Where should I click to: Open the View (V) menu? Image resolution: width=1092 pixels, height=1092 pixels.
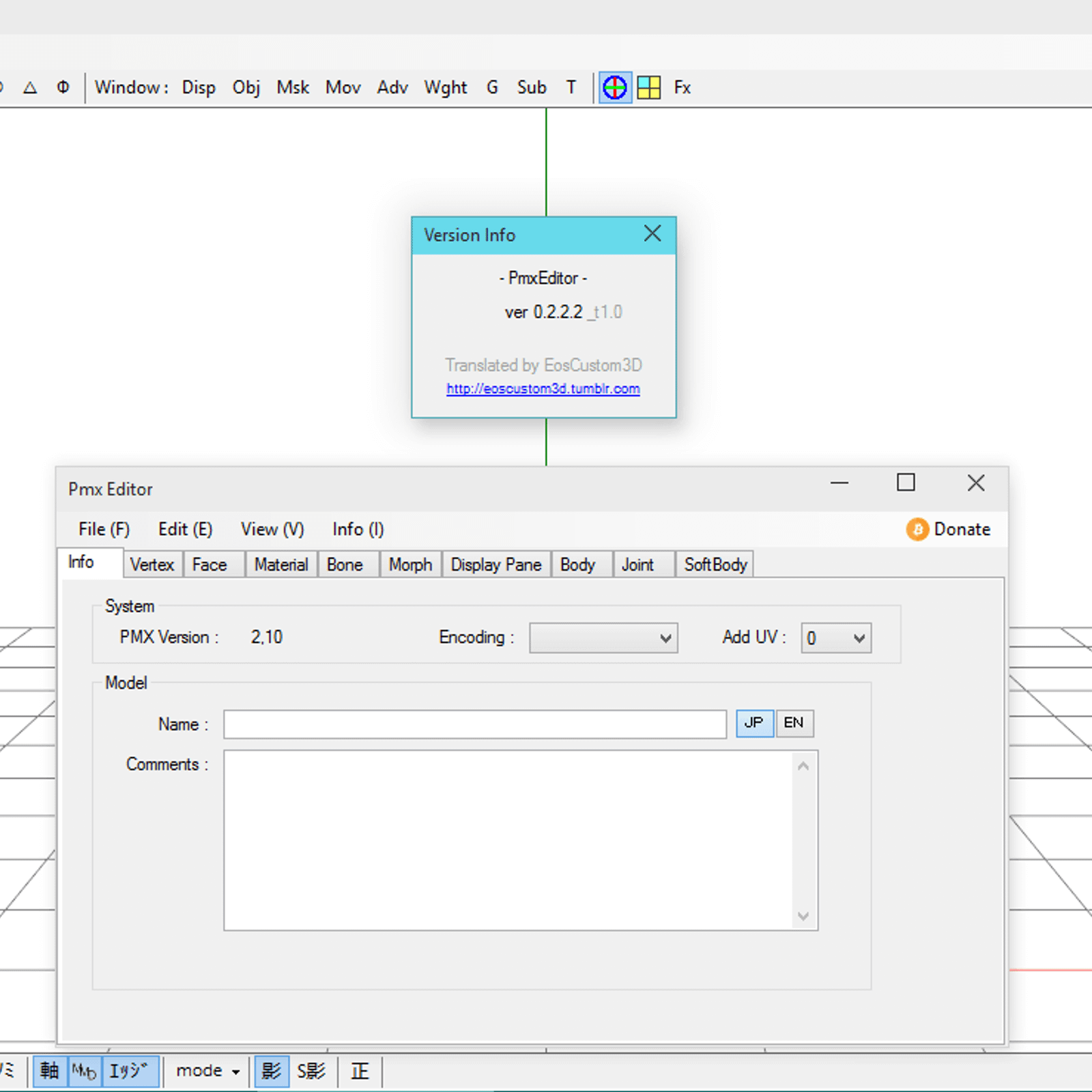(272, 529)
